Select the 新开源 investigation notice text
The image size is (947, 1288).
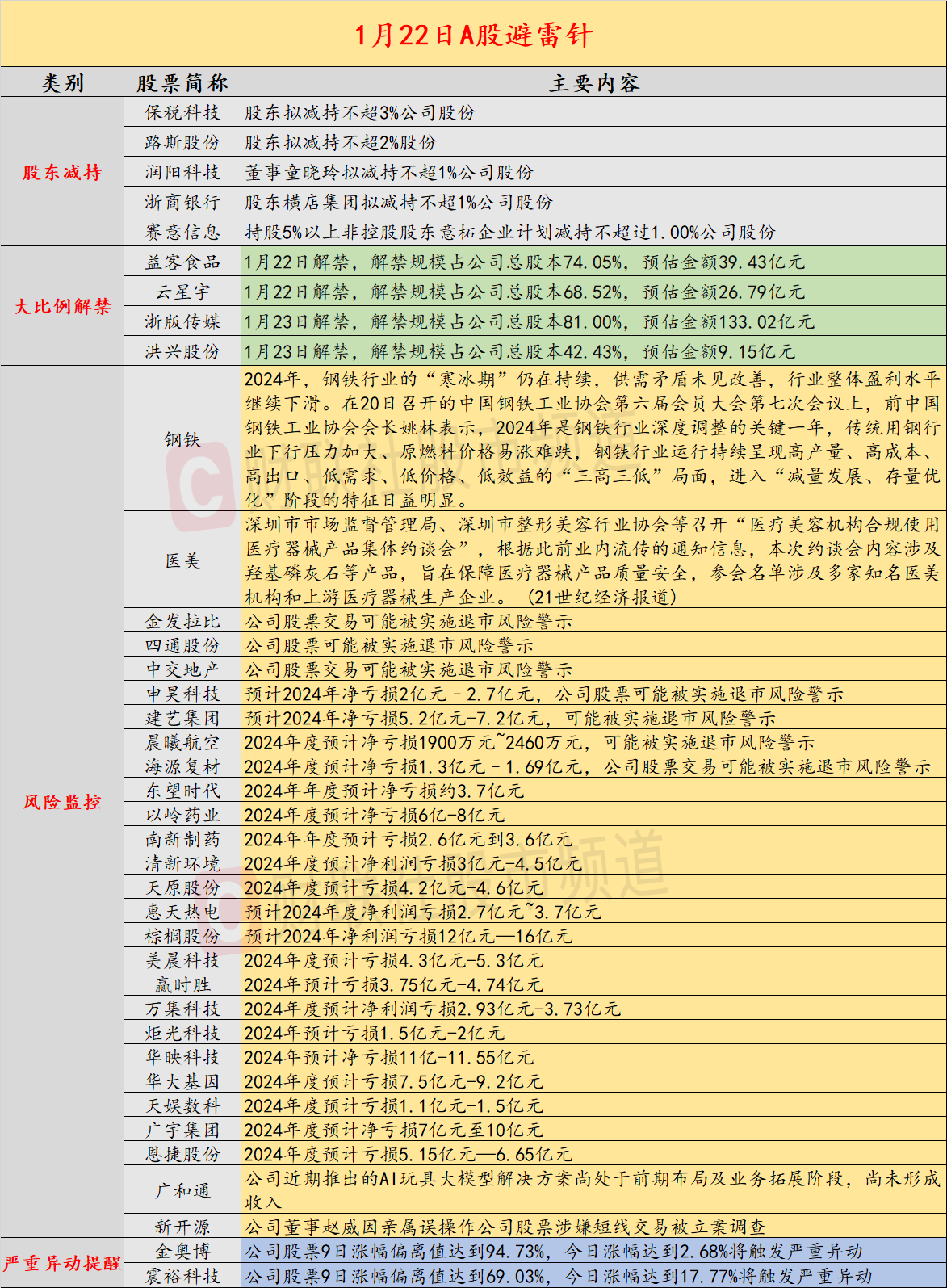pyautogui.click(x=505, y=1227)
